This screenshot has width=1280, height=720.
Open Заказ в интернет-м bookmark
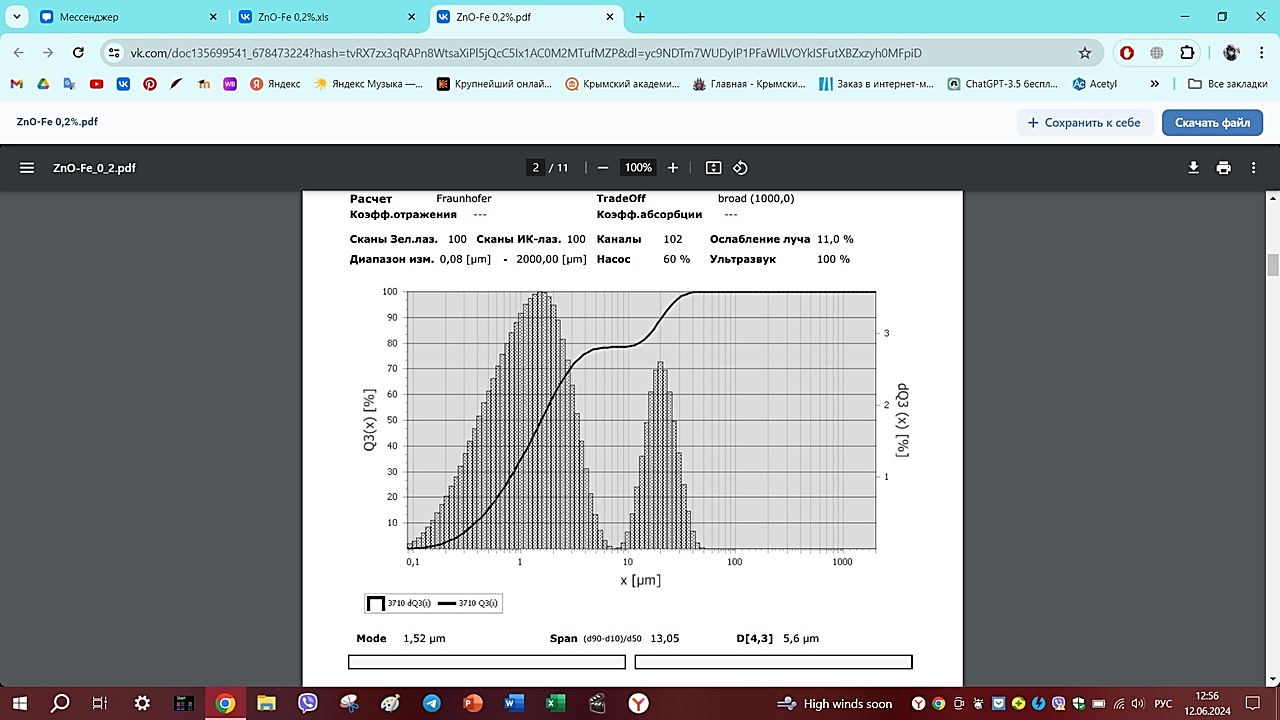coord(875,84)
